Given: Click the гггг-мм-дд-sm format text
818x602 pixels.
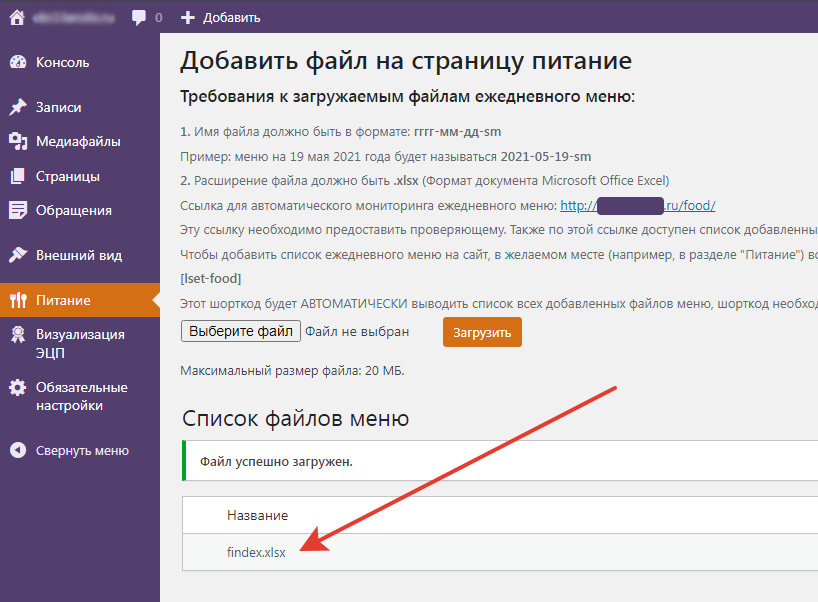Looking at the screenshot, I should (x=458, y=132).
